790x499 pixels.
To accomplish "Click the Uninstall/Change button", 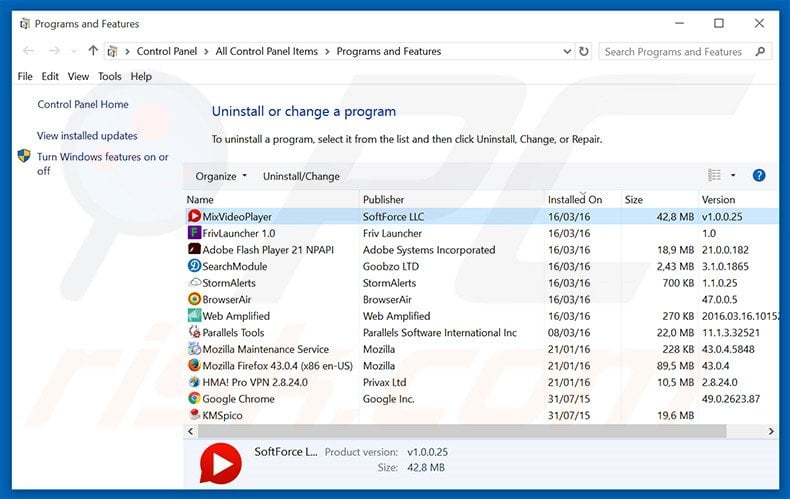I will pos(301,176).
